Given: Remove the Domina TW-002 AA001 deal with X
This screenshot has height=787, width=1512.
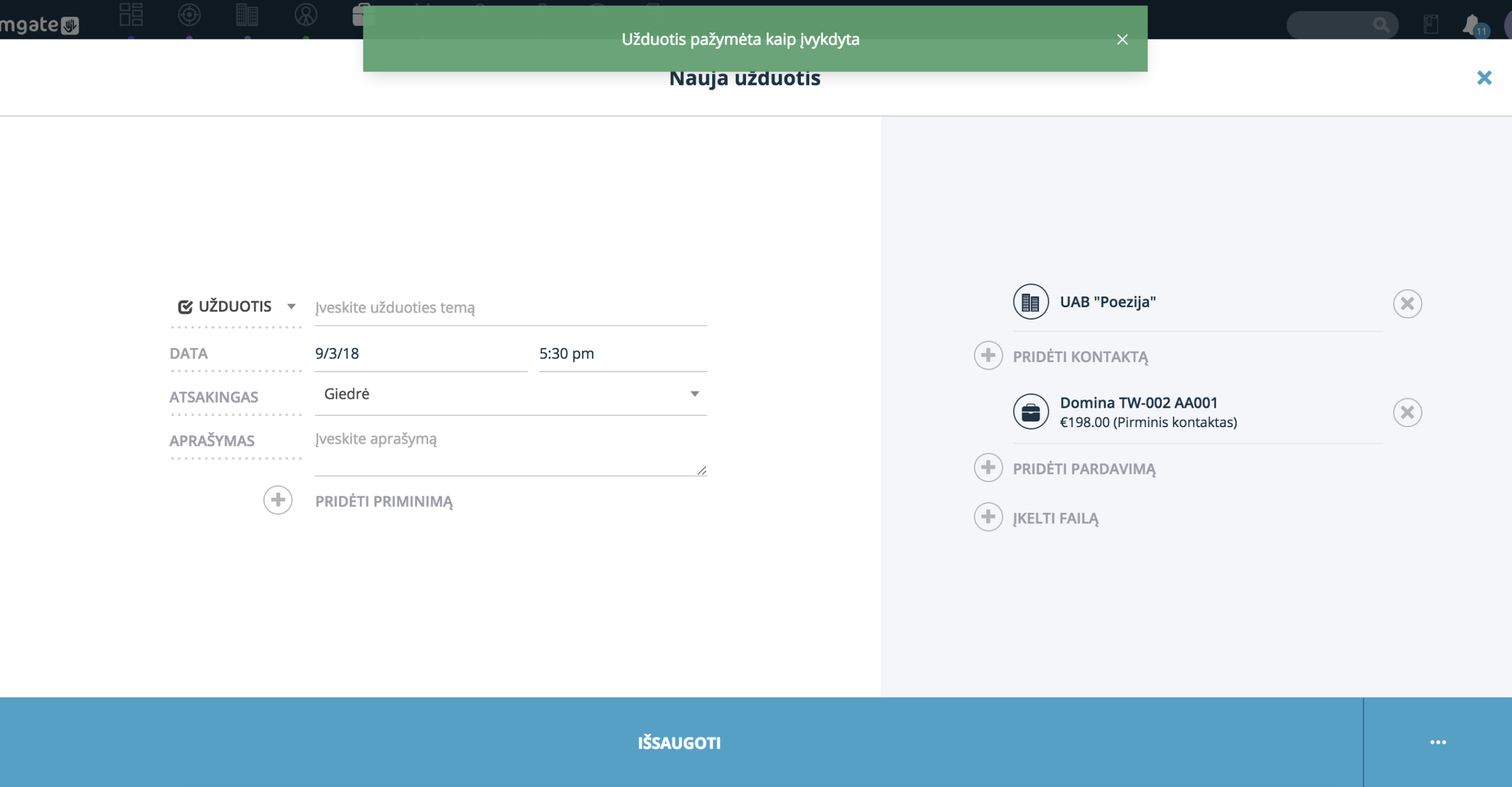Looking at the screenshot, I should [1407, 412].
